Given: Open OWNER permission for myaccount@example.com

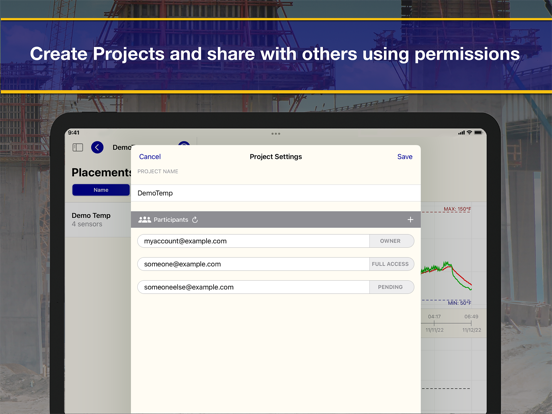Looking at the screenshot, I should coord(391,241).
